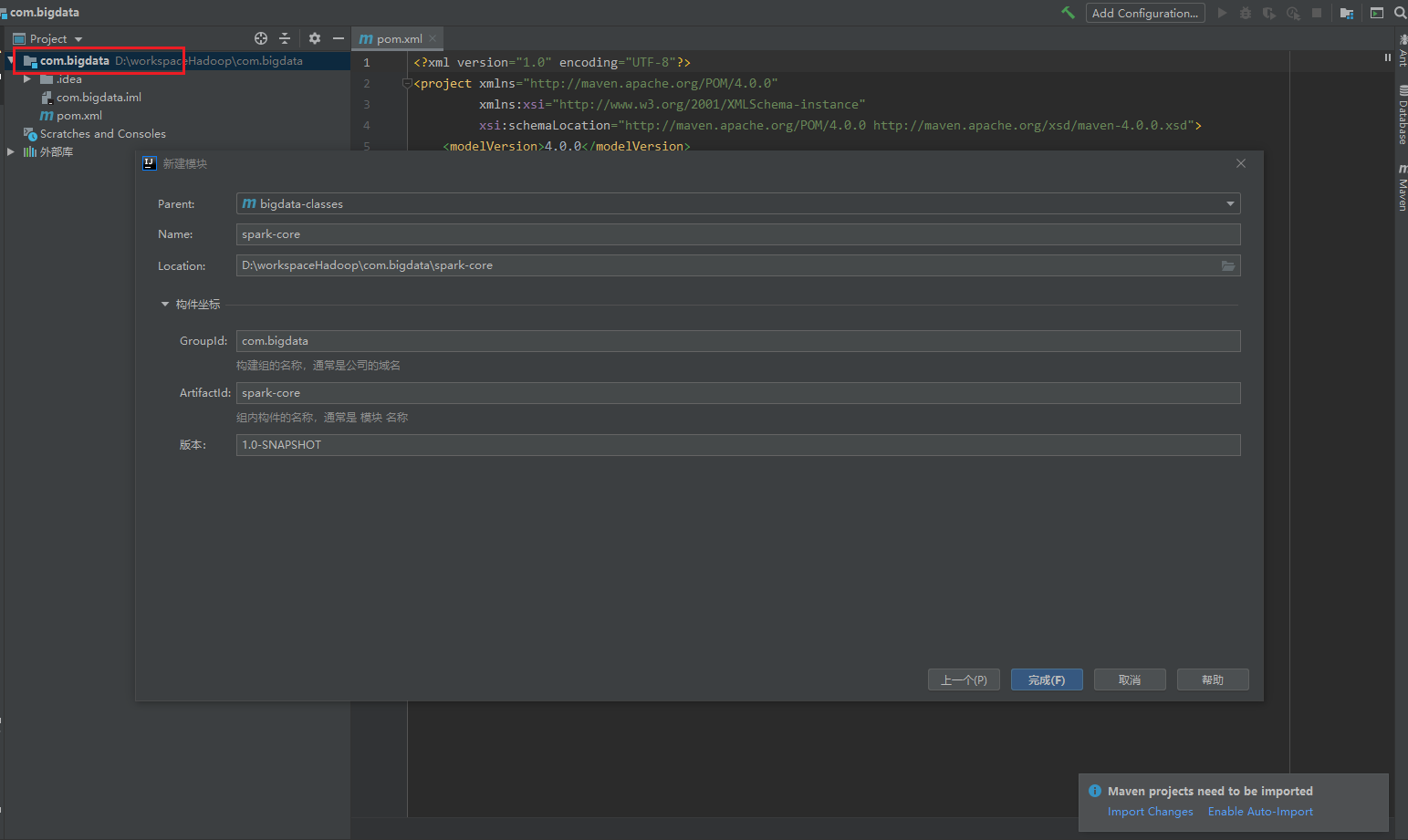Click the Profiler run icon
1408x840 pixels.
pos(1293,13)
